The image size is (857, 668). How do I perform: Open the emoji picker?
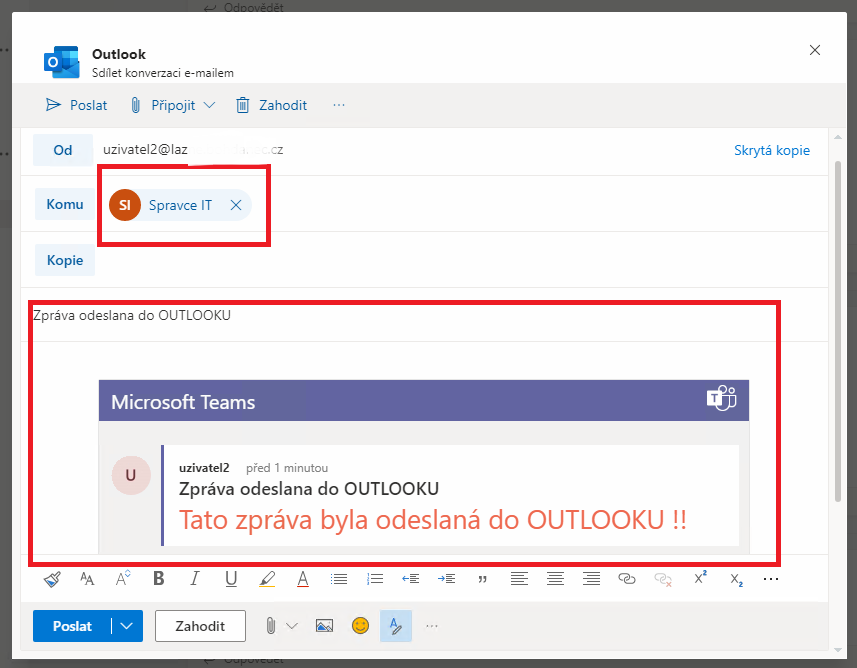point(360,625)
